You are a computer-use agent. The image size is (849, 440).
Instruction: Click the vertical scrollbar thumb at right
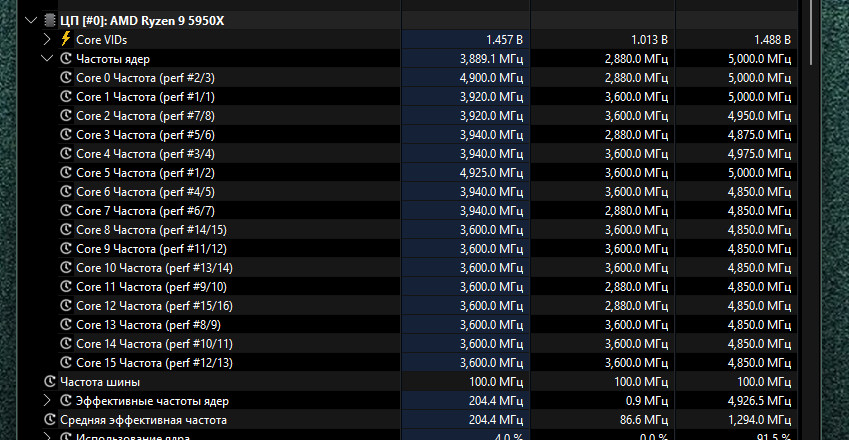coord(812,32)
